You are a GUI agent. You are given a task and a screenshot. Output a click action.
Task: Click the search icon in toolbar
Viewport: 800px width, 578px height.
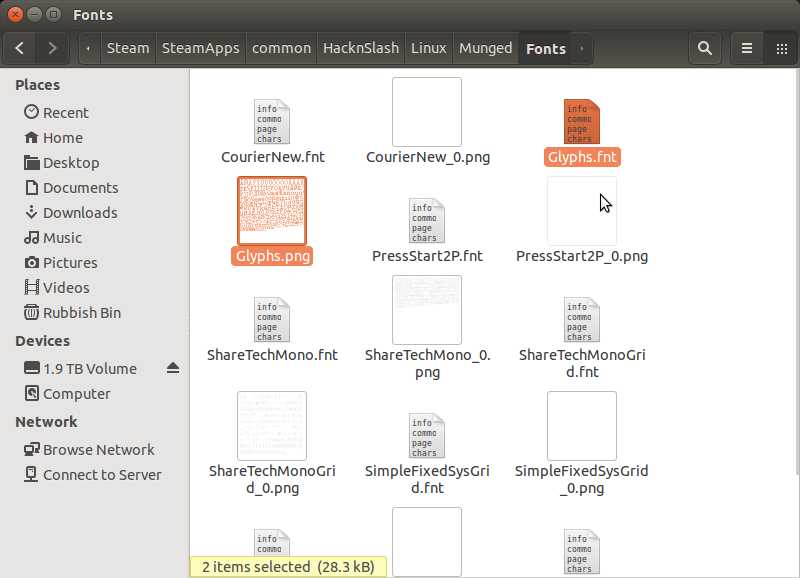pyautogui.click(x=705, y=48)
